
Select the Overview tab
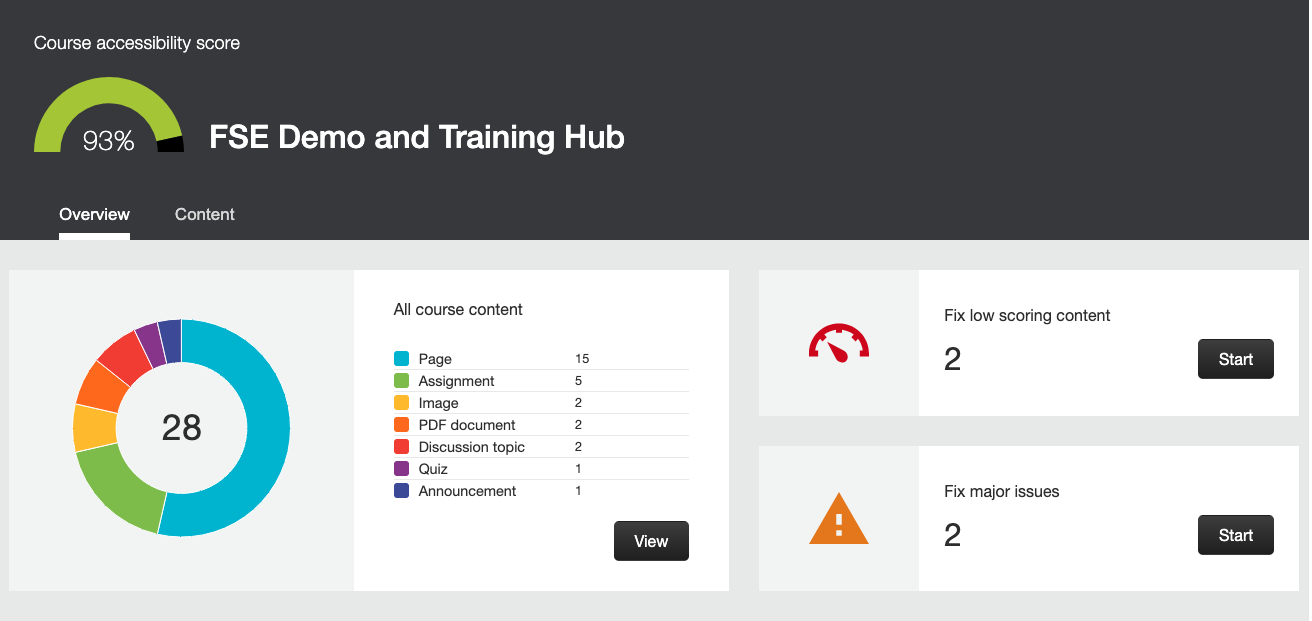pos(94,214)
